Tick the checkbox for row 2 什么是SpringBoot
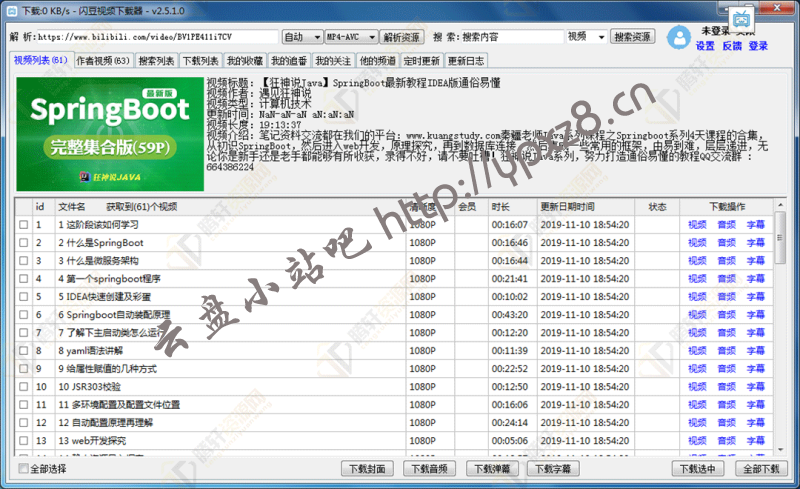Screen dimensions: 800x489 pos(23,242)
